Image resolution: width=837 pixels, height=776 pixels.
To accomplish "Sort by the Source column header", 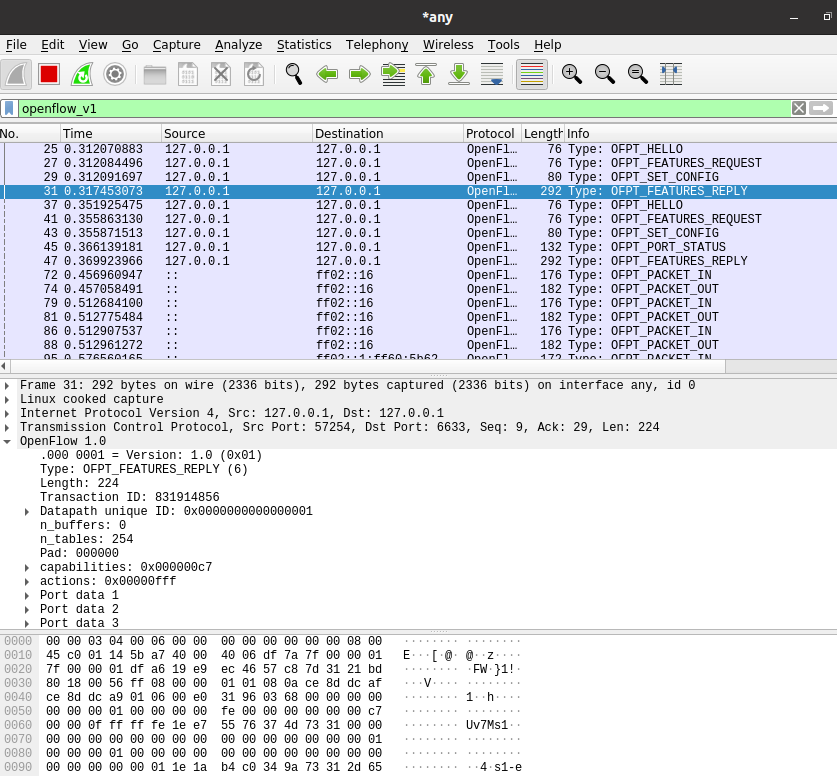I will pyautogui.click(x=236, y=133).
